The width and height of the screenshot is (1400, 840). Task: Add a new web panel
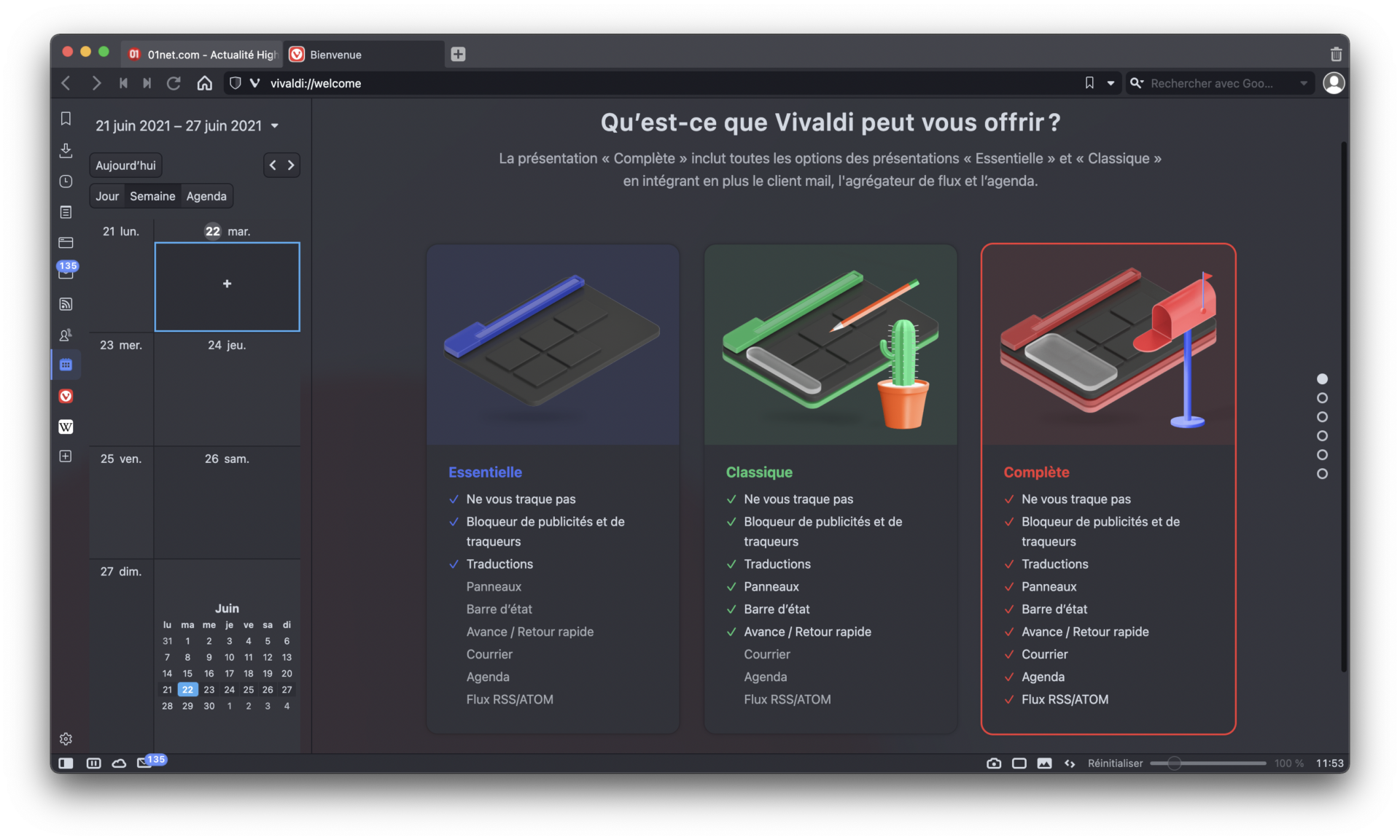66,456
